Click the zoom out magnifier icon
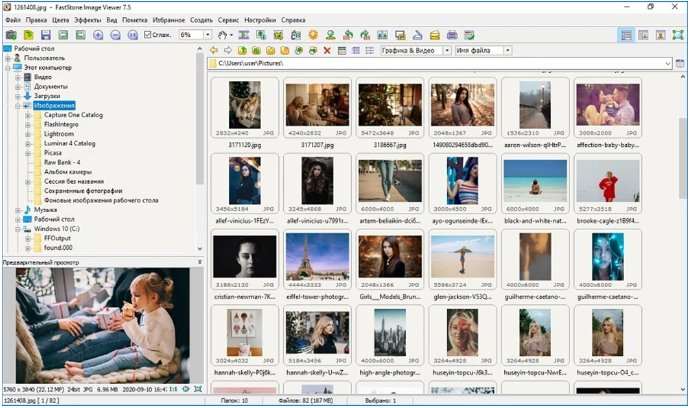The image size is (690, 408). click(115, 35)
